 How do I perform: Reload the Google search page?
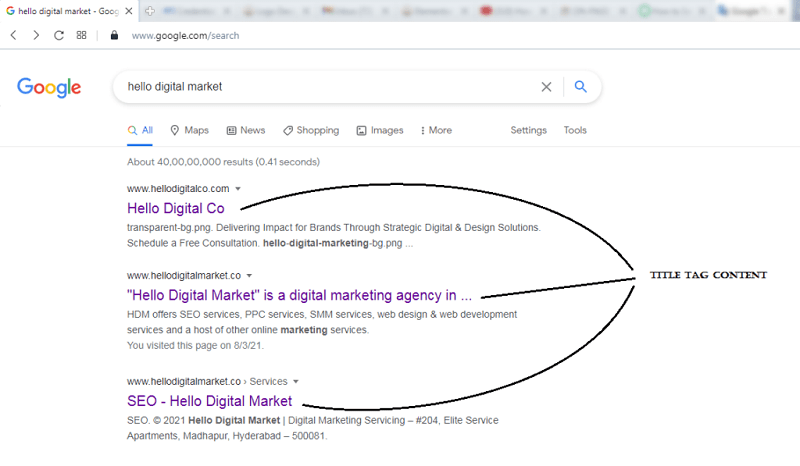[x=59, y=35]
